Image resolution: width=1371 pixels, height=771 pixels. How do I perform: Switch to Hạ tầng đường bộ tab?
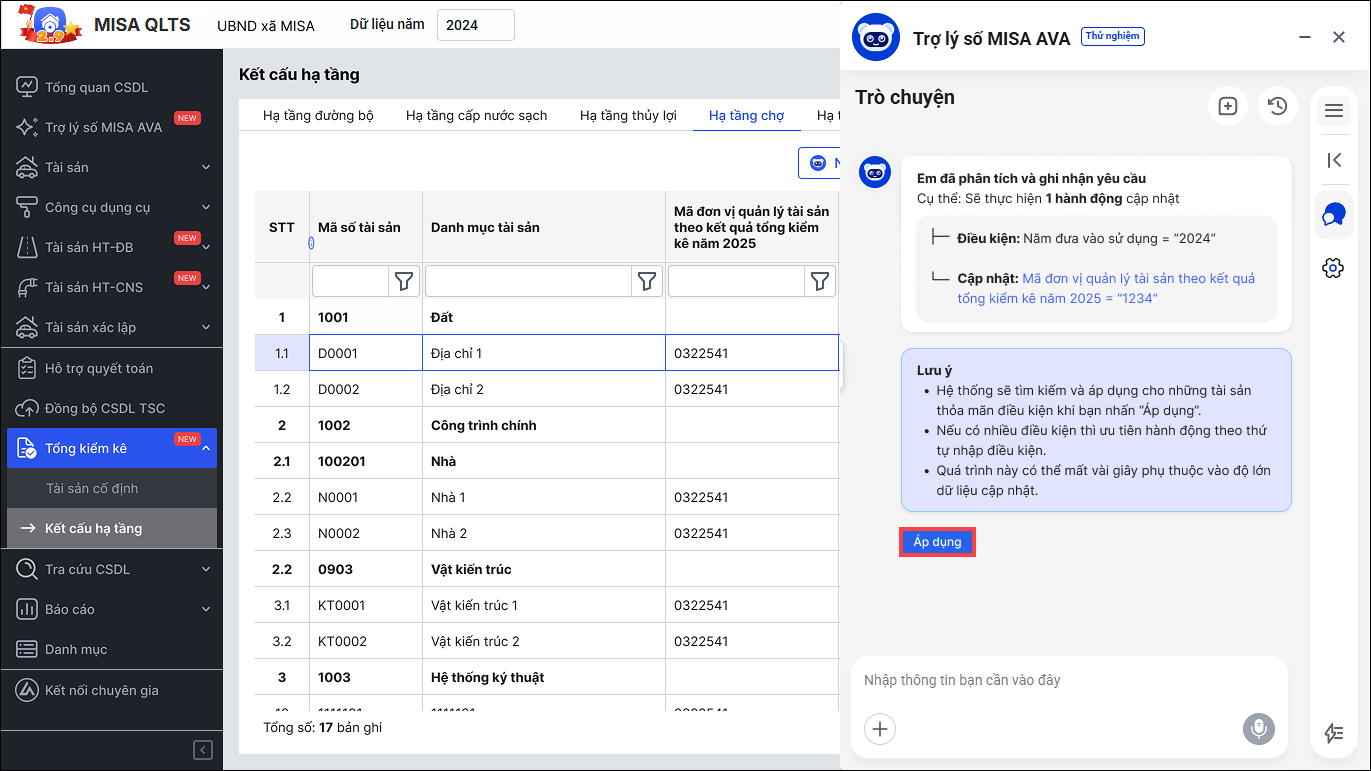(x=318, y=115)
